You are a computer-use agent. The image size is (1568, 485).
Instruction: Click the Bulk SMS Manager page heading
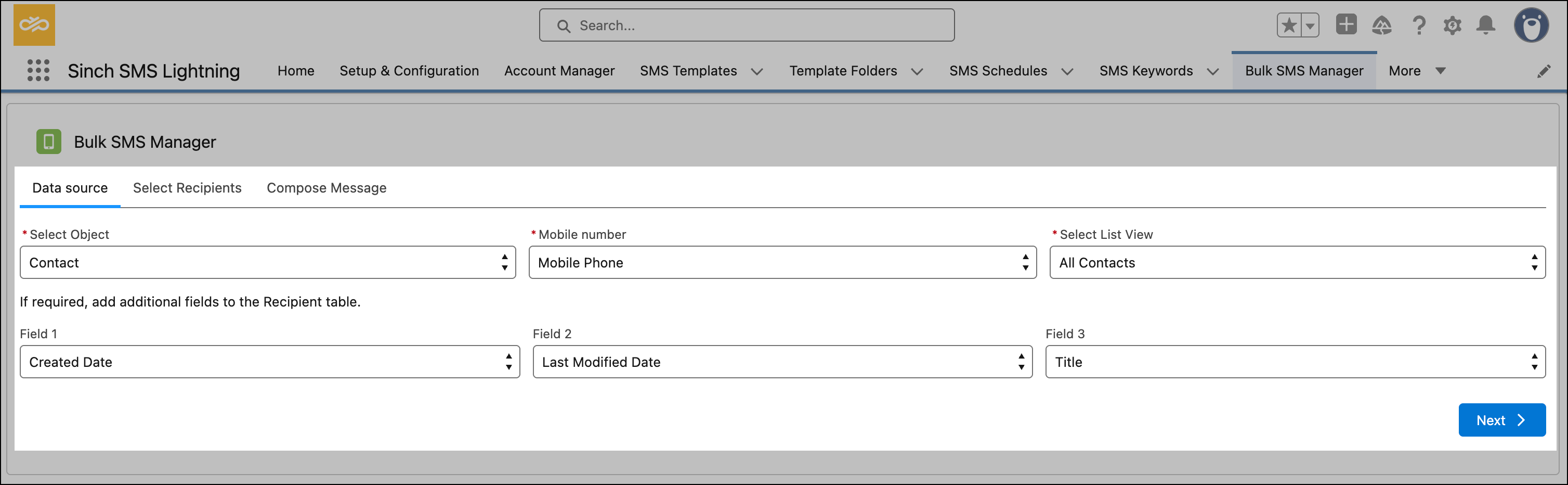point(145,142)
